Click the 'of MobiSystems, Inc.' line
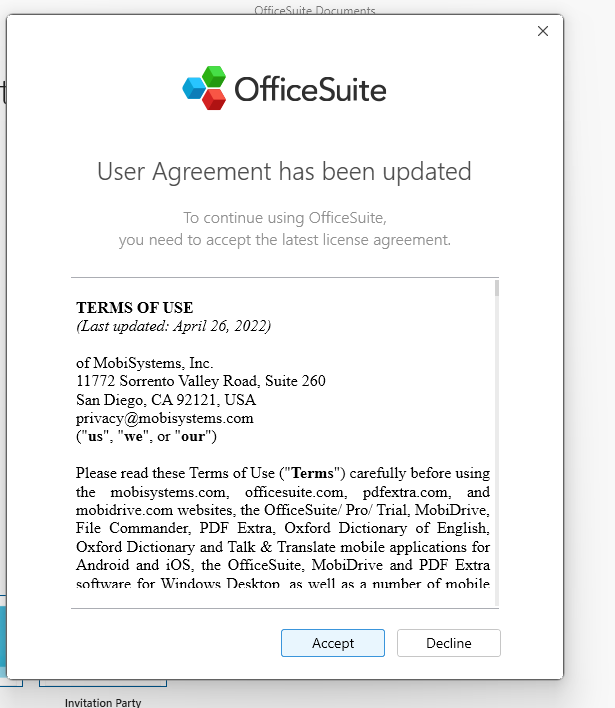The image size is (615, 708). (145, 363)
